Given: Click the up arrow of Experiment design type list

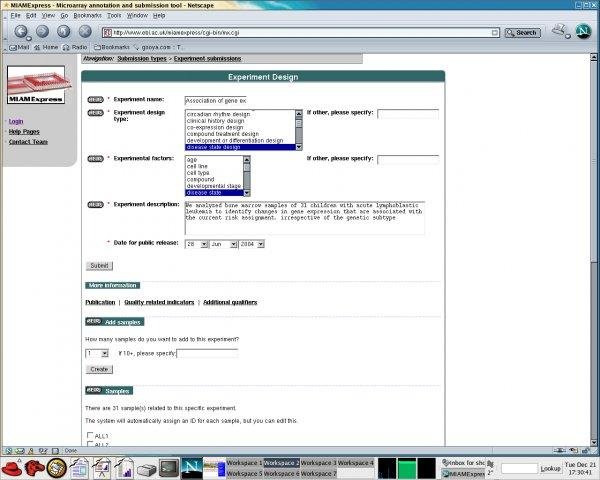Looking at the screenshot, I should pyautogui.click(x=299, y=113).
